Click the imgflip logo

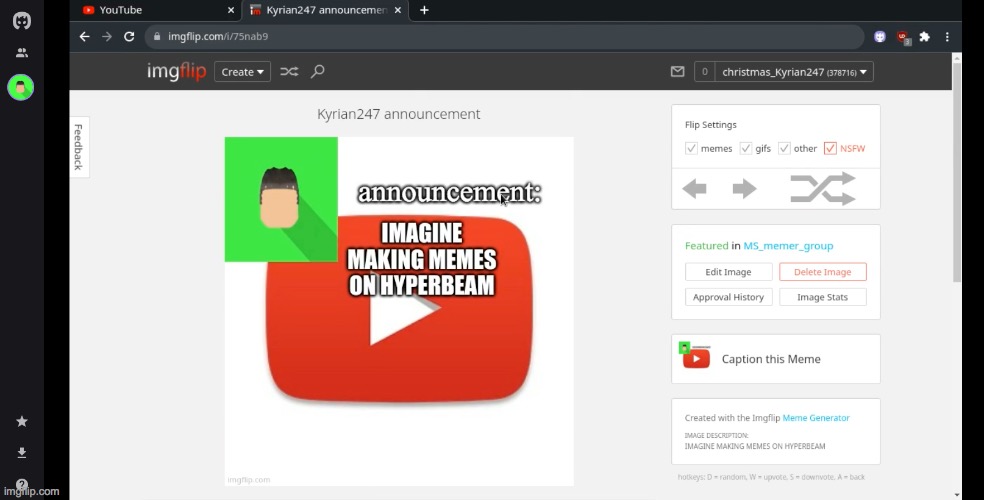click(176, 72)
